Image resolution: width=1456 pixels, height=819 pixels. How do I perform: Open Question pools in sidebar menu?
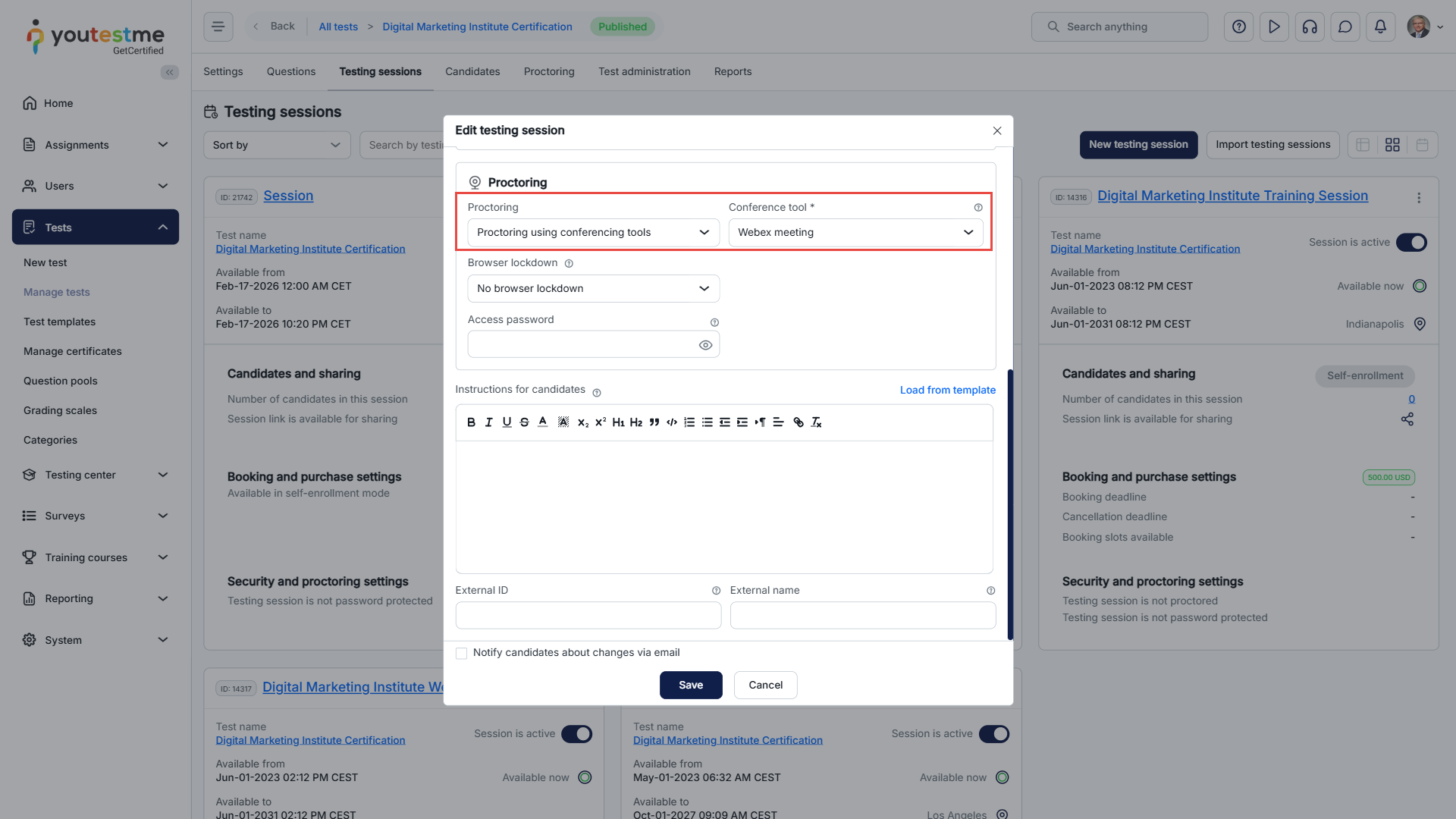coord(61,381)
